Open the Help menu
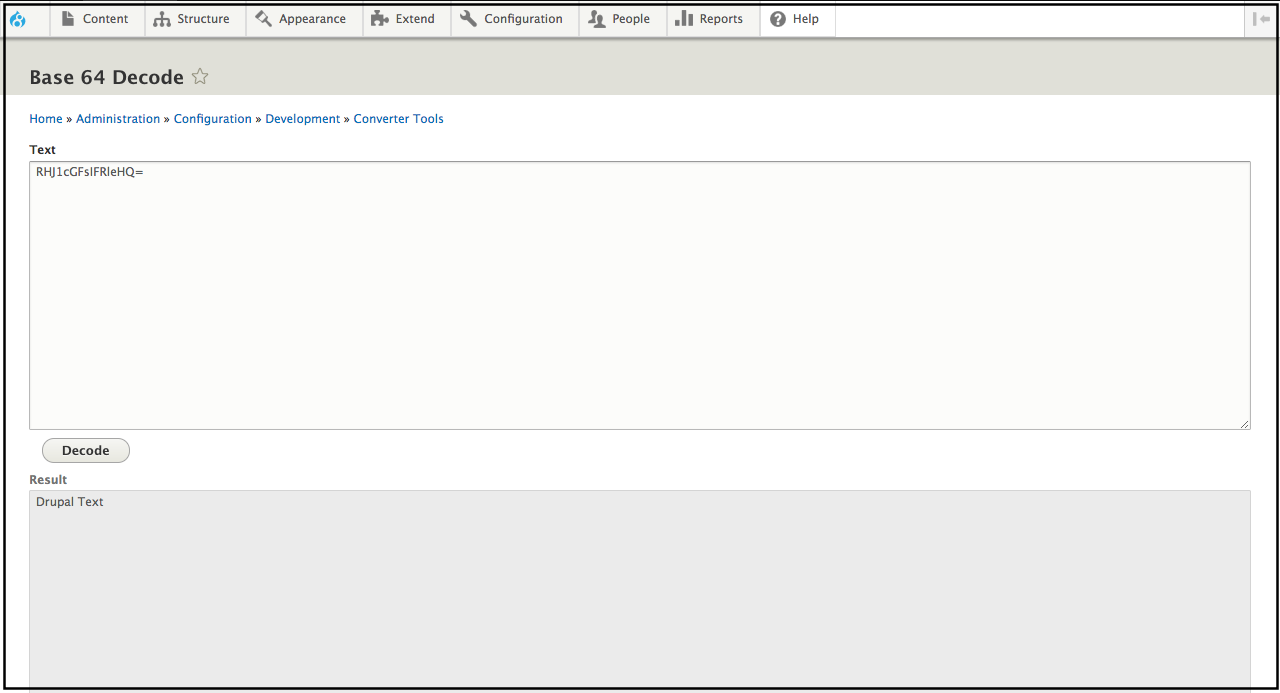The height and width of the screenshot is (693, 1280). click(x=796, y=19)
